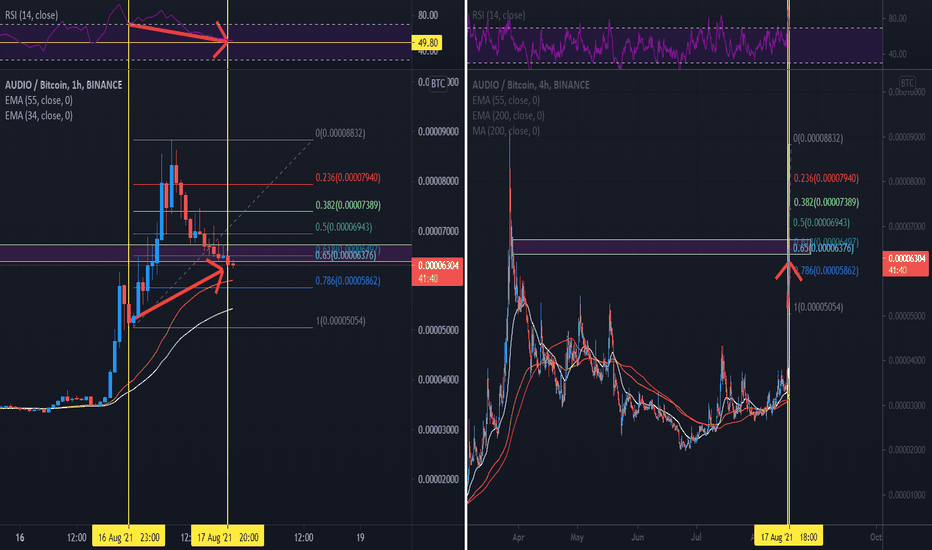Click EMA (200, close, 0) indicator legend
Viewport: 932px width, 550px height.
[x=508, y=115]
